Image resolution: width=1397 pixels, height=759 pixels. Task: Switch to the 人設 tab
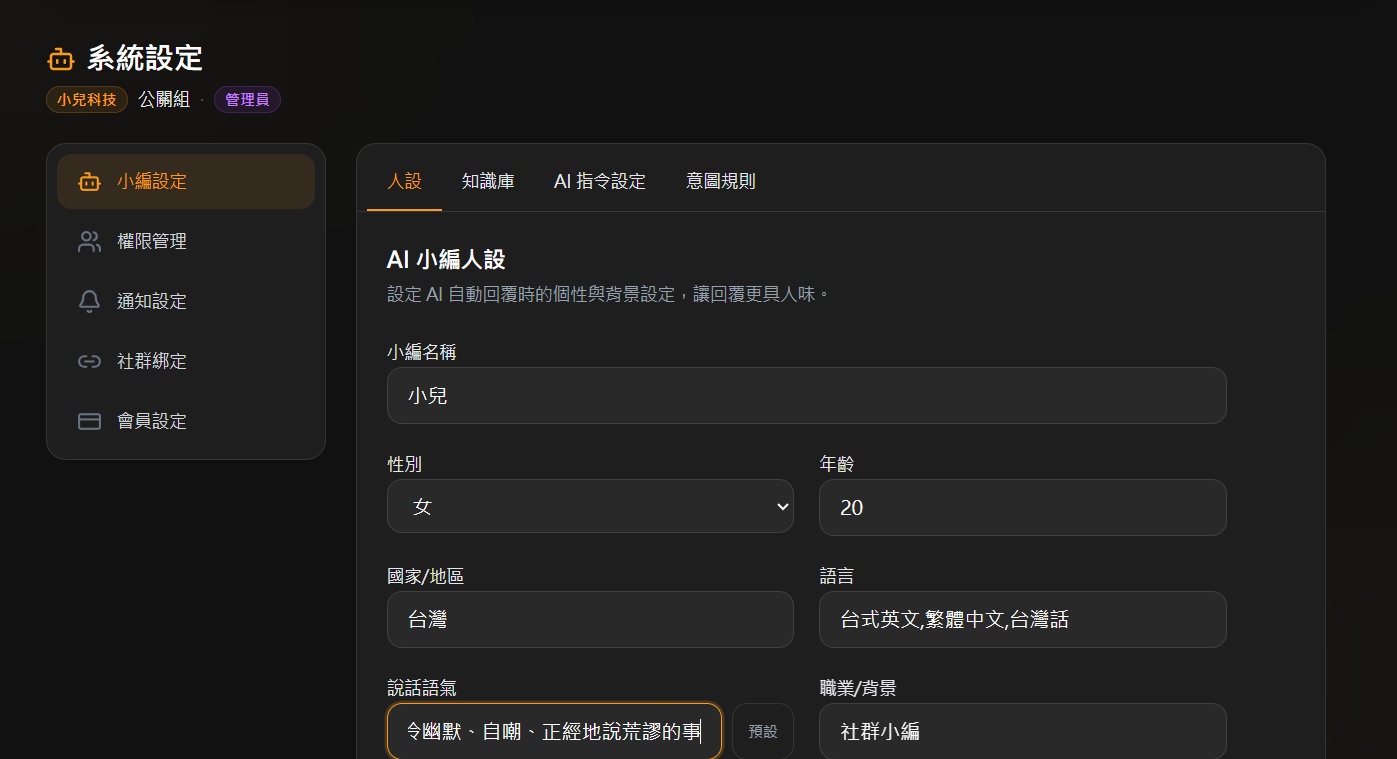(x=404, y=181)
